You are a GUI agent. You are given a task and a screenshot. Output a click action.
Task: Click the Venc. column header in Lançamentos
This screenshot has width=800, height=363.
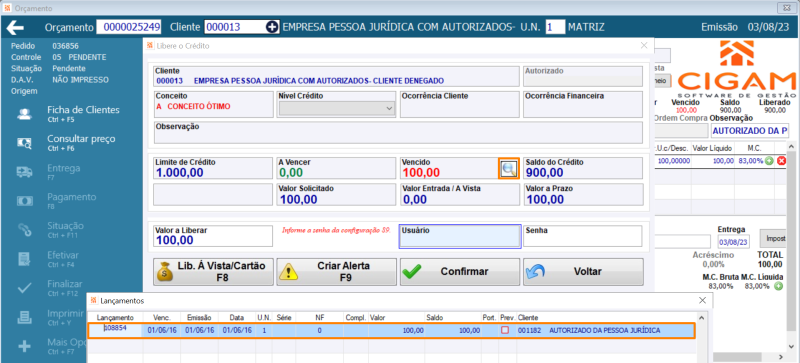click(x=162, y=318)
